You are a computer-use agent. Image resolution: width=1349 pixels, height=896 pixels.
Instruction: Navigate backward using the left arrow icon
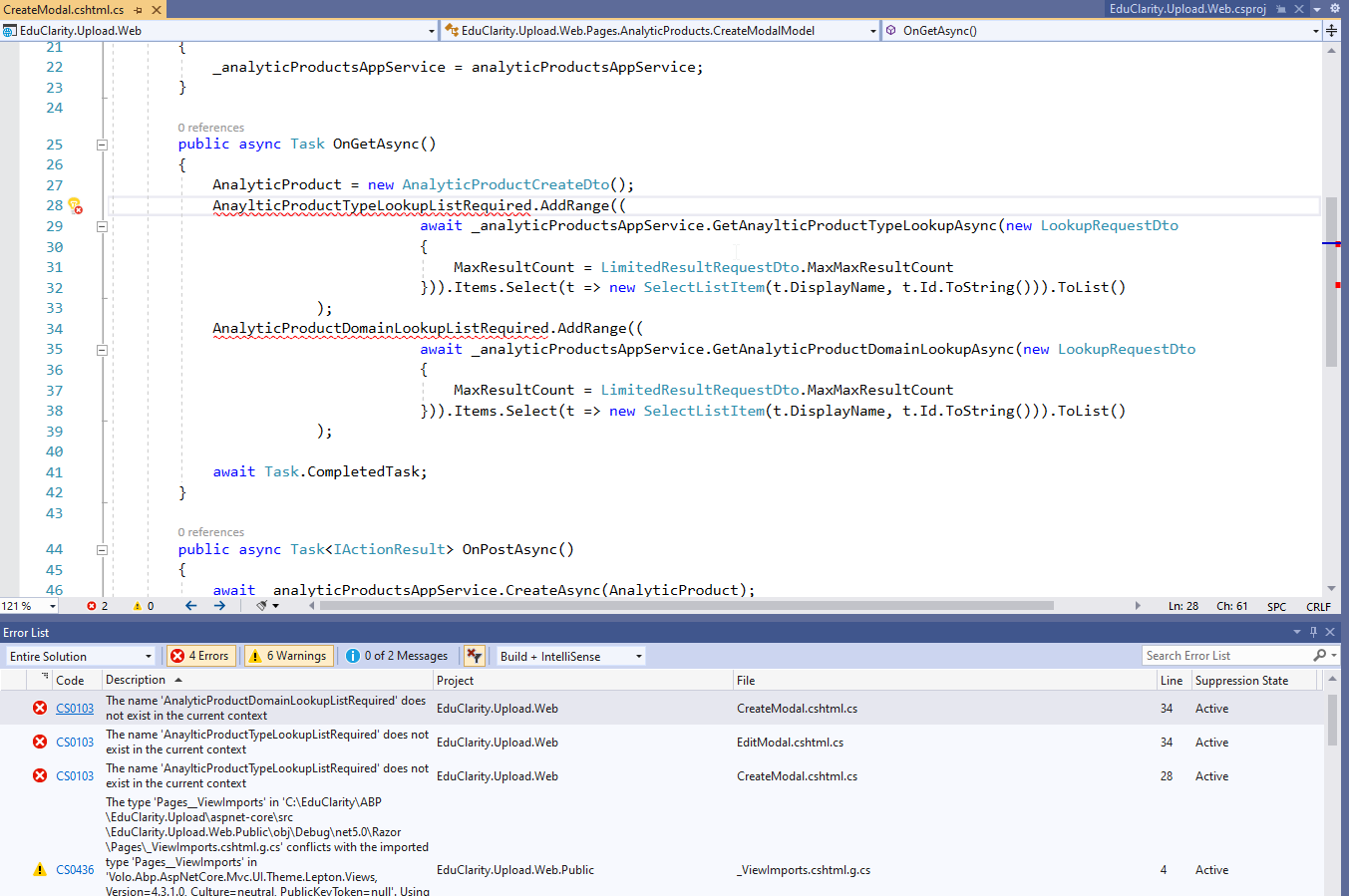190,606
